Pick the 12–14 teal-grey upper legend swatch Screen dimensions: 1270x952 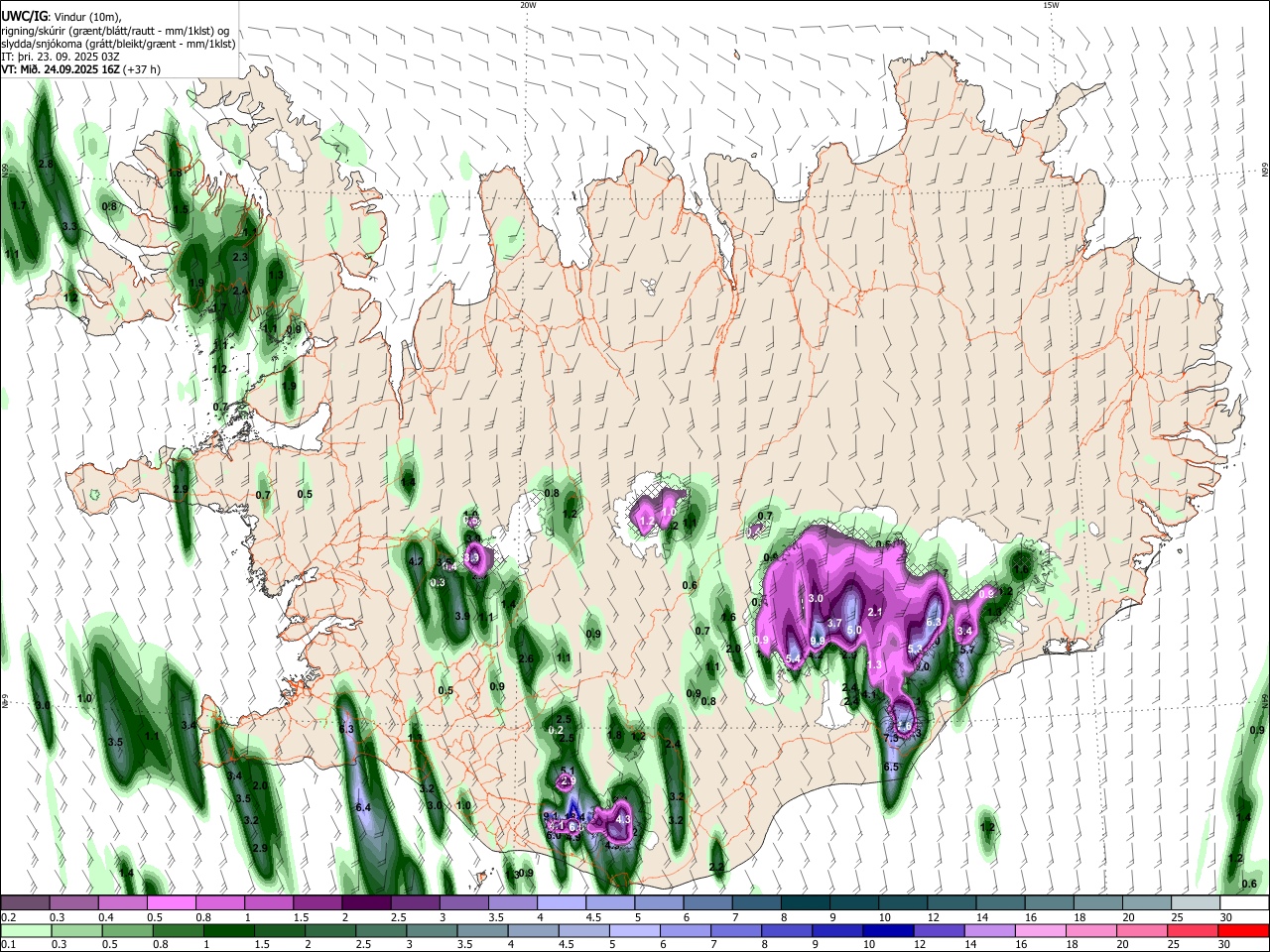pyautogui.click(x=952, y=903)
